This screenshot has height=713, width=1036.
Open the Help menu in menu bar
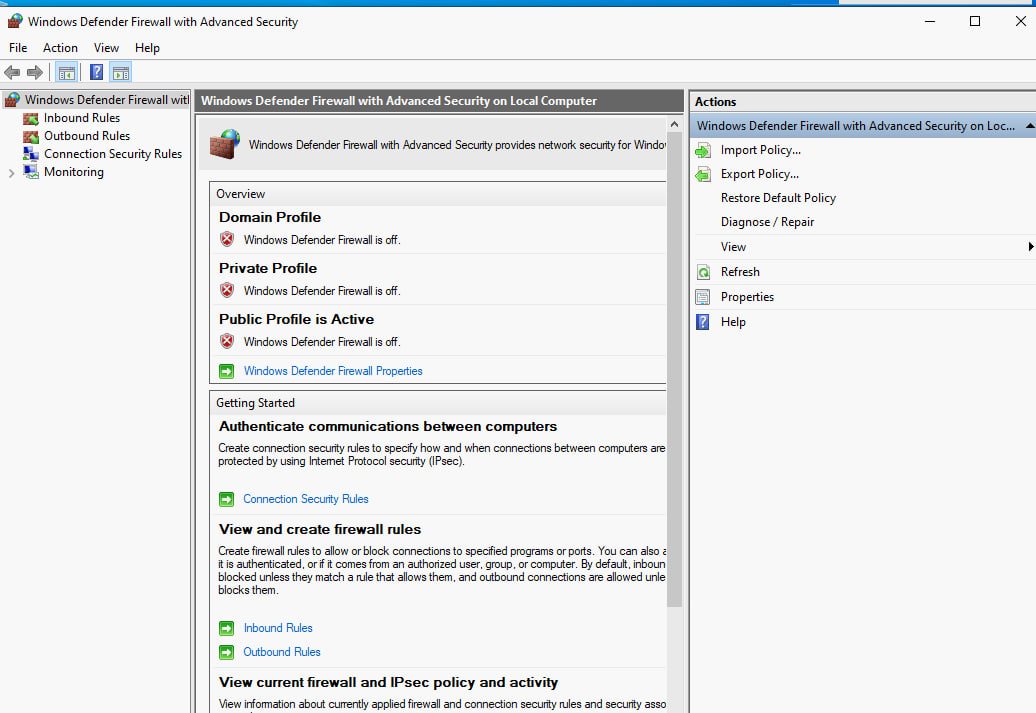(147, 48)
